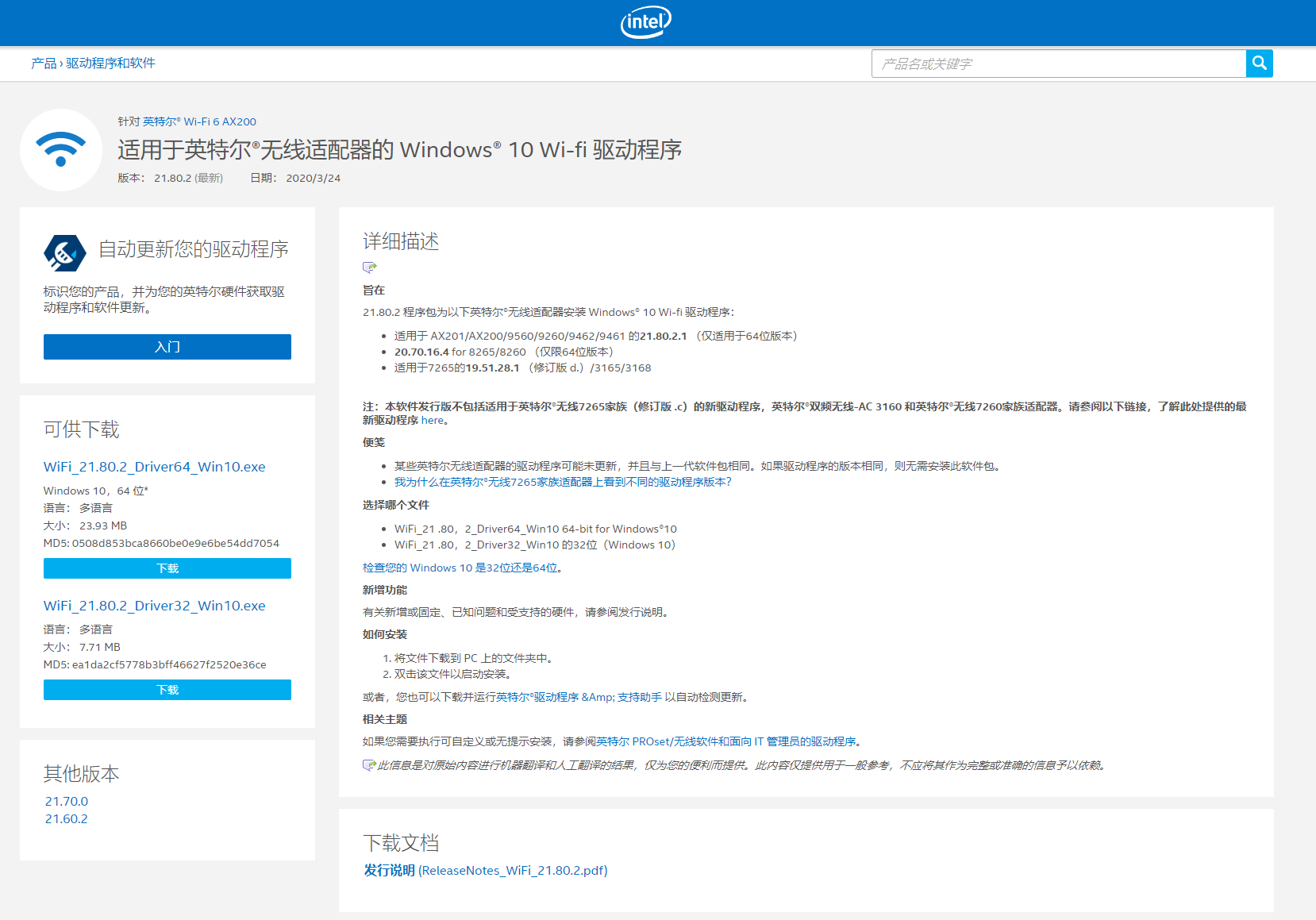Screen dimensions: 1316x920
Task: Open the 产品 breadcrumb link
Action: [44, 64]
